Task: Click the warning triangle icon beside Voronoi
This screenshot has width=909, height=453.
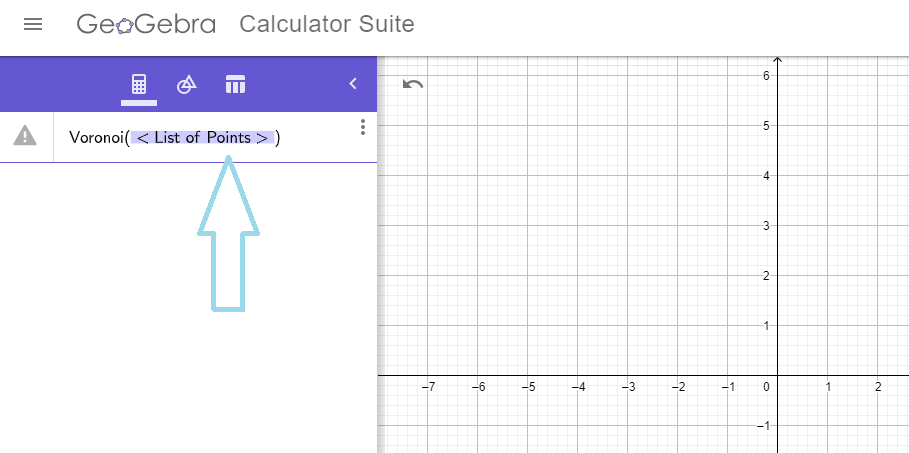Action: [x=25, y=136]
